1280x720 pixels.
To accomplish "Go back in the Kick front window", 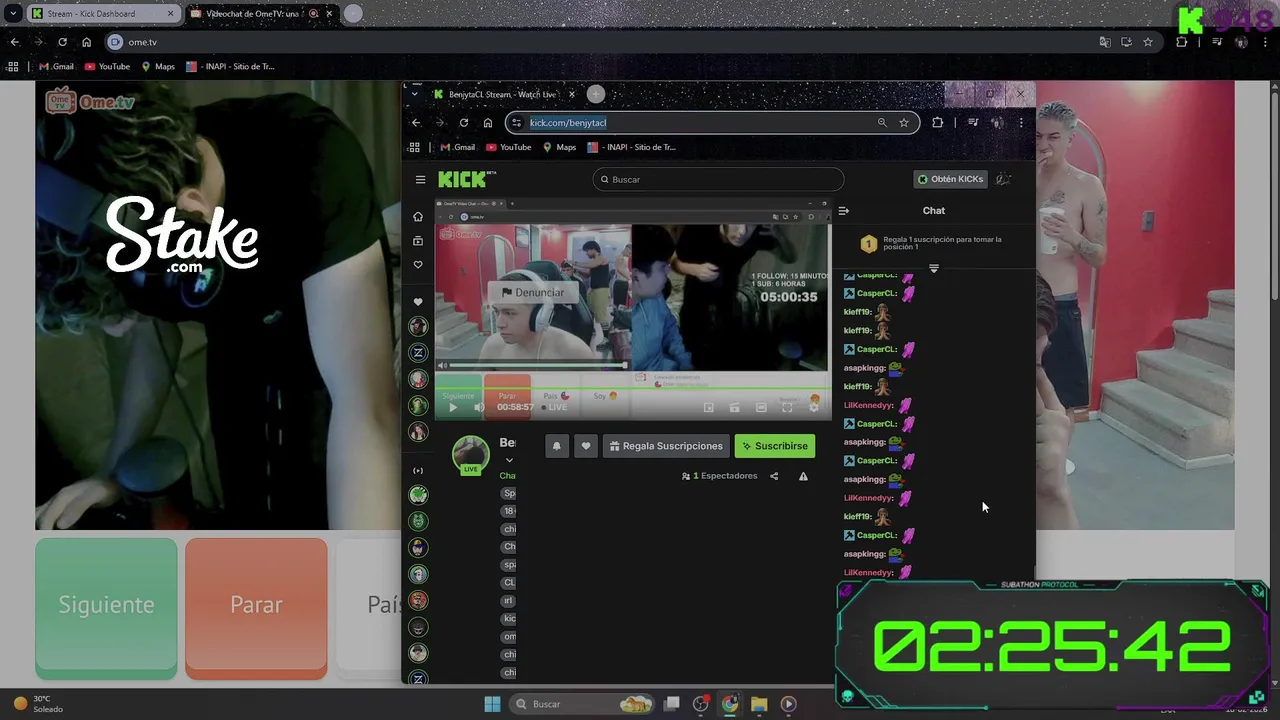I will tap(416, 122).
